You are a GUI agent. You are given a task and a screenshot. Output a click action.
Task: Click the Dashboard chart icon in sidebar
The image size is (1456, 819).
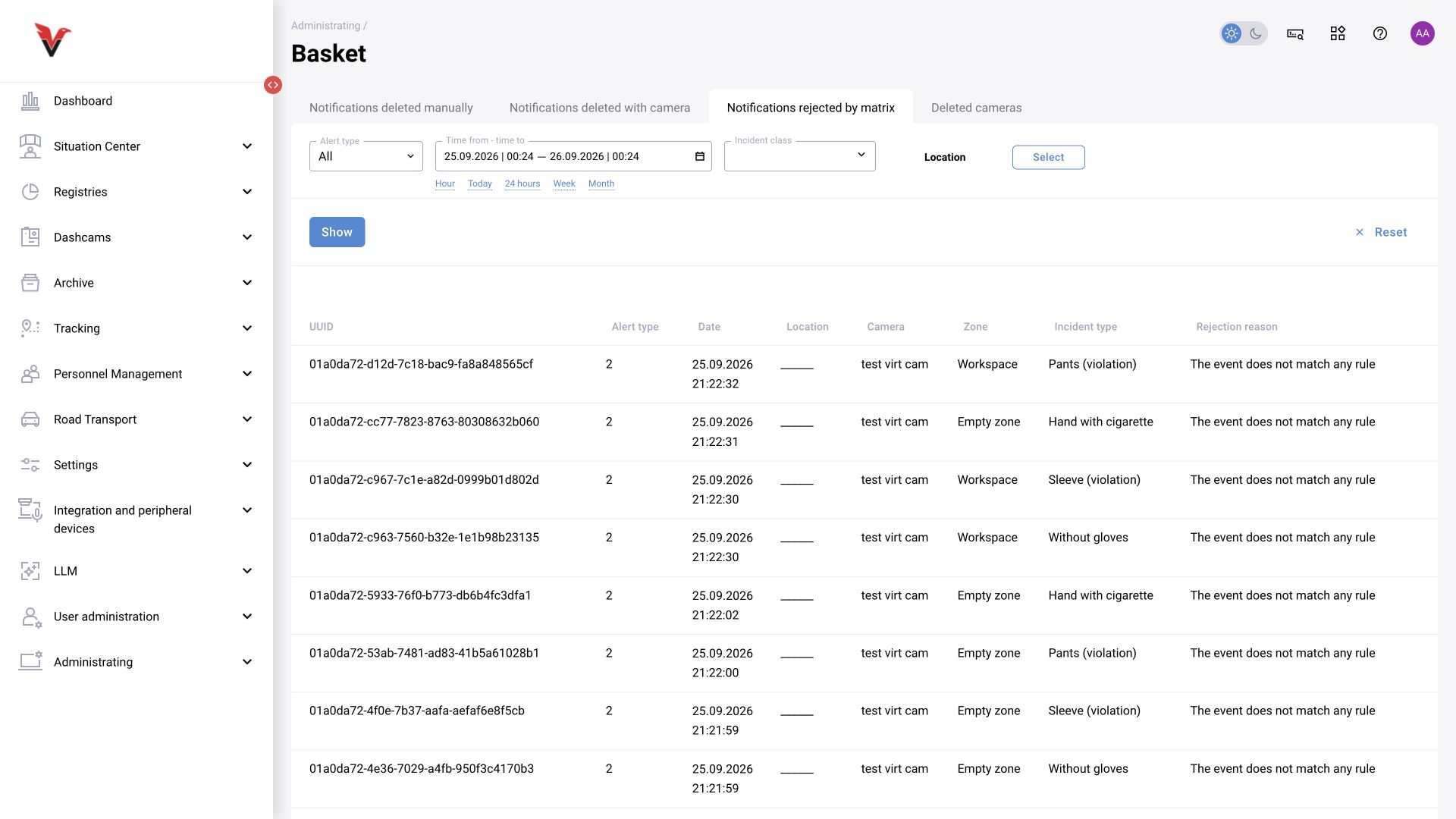point(30,101)
